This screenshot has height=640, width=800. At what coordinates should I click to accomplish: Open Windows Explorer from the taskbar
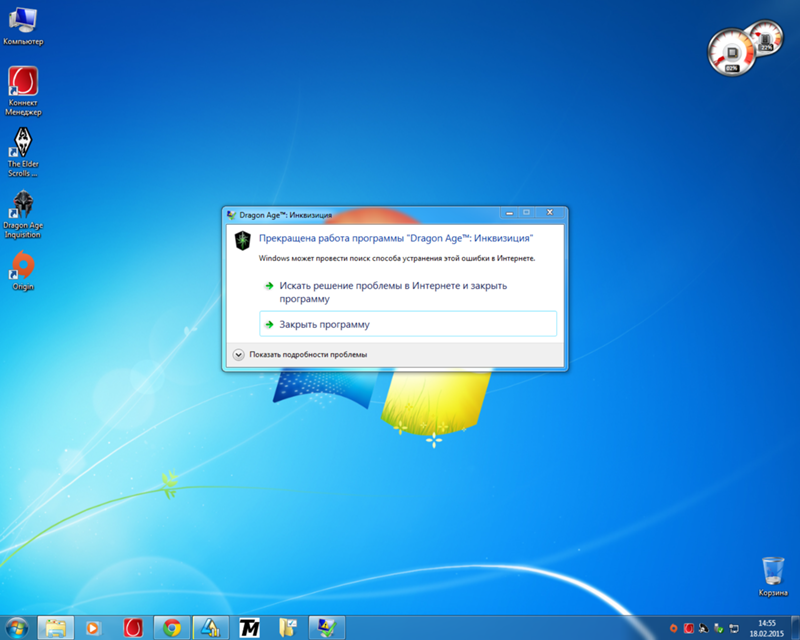[56, 628]
